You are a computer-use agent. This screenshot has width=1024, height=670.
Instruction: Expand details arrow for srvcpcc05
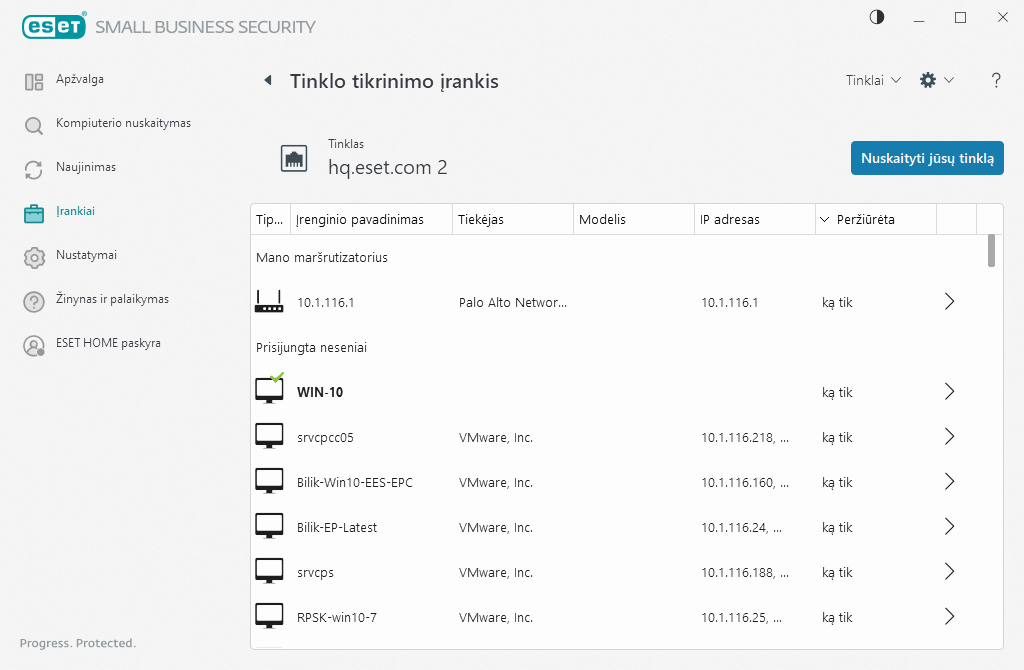(950, 437)
